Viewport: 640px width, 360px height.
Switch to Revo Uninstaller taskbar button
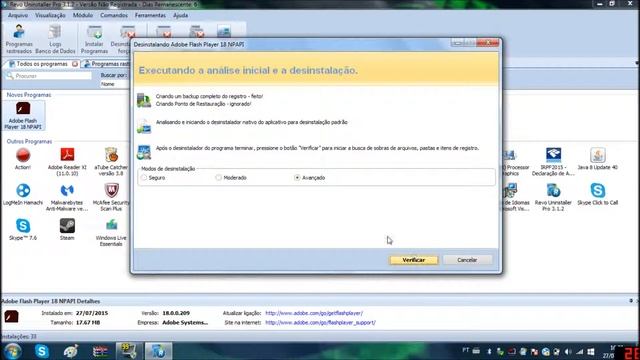[x=158, y=351]
